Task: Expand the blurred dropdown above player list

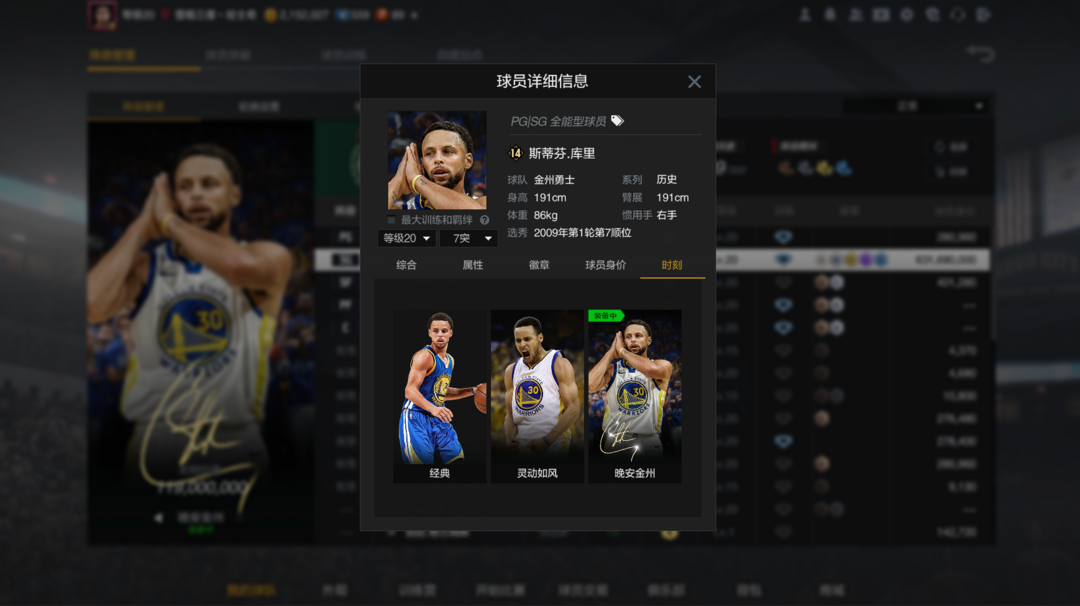Action: 916,106
